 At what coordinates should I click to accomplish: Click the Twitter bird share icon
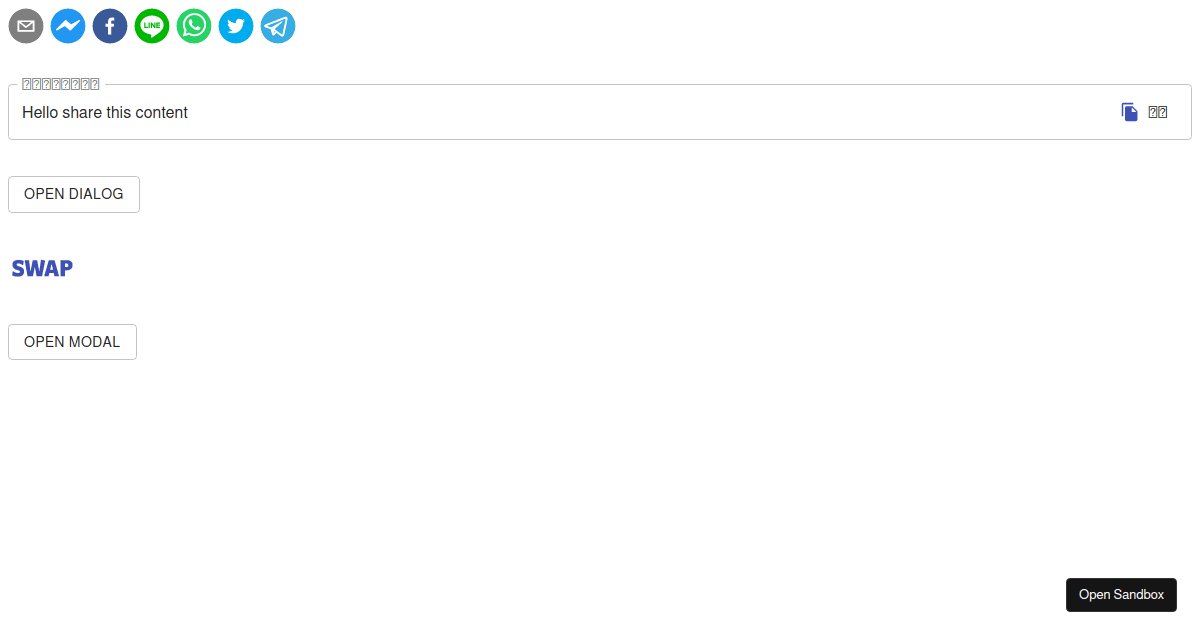click(236, 26)
